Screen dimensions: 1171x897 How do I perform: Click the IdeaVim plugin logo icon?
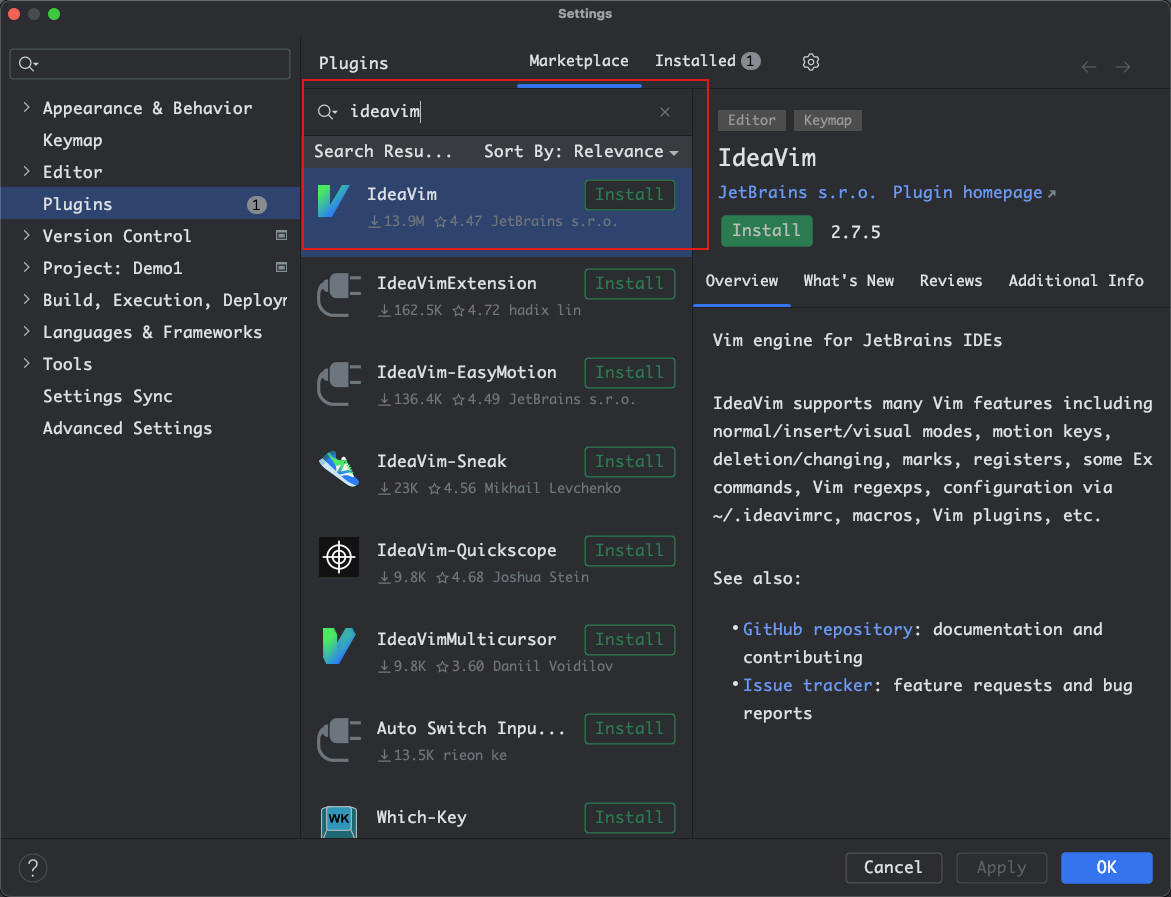[x=333, y=201]
